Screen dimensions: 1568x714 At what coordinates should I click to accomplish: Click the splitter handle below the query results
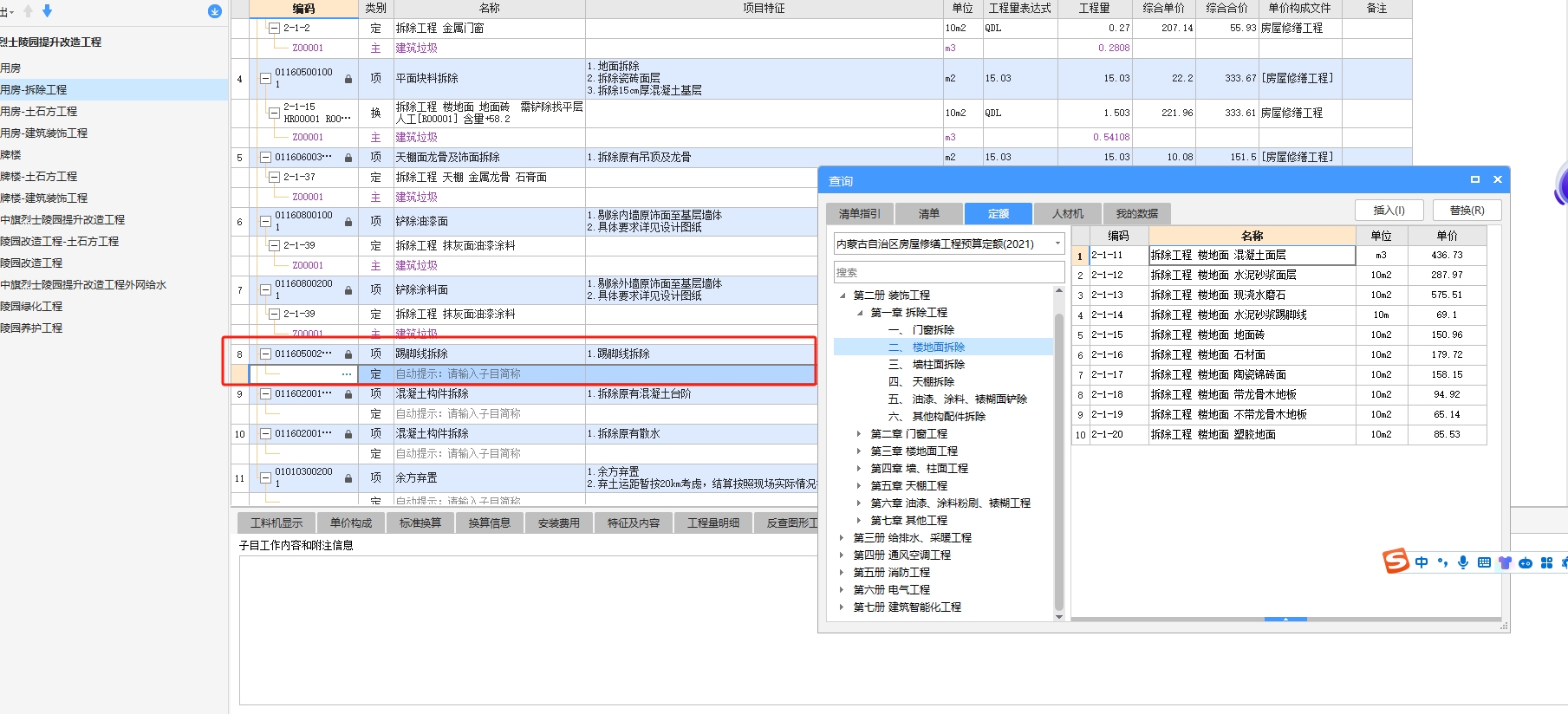(1286, 620)
